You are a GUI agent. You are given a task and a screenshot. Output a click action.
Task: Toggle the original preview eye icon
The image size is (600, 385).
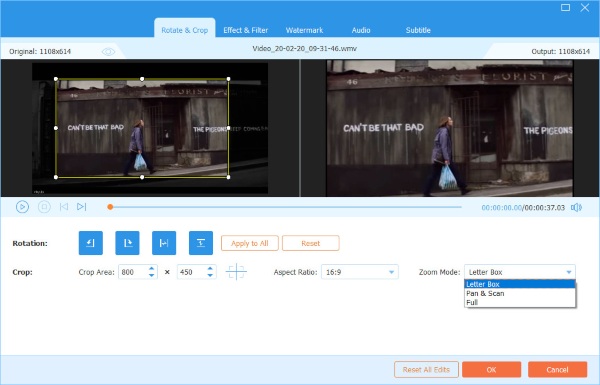(108, 52)
